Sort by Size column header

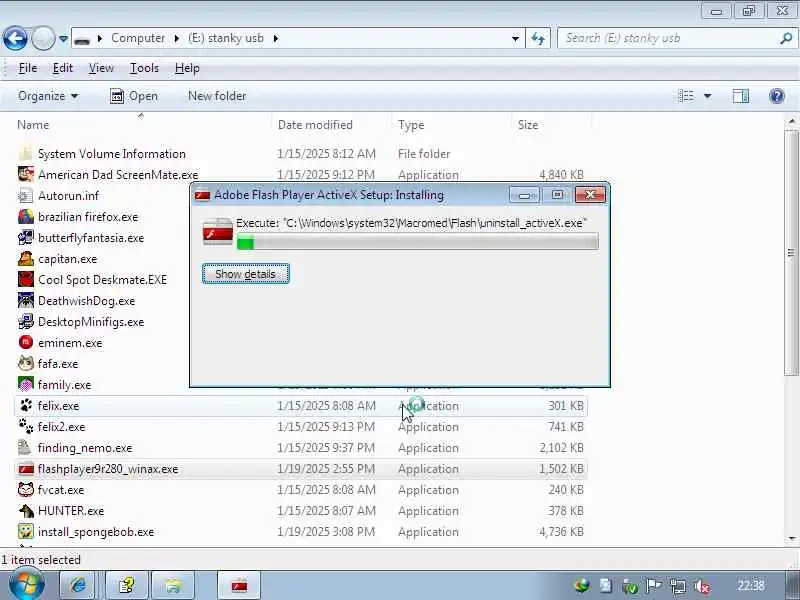click(x=528, y=125)
